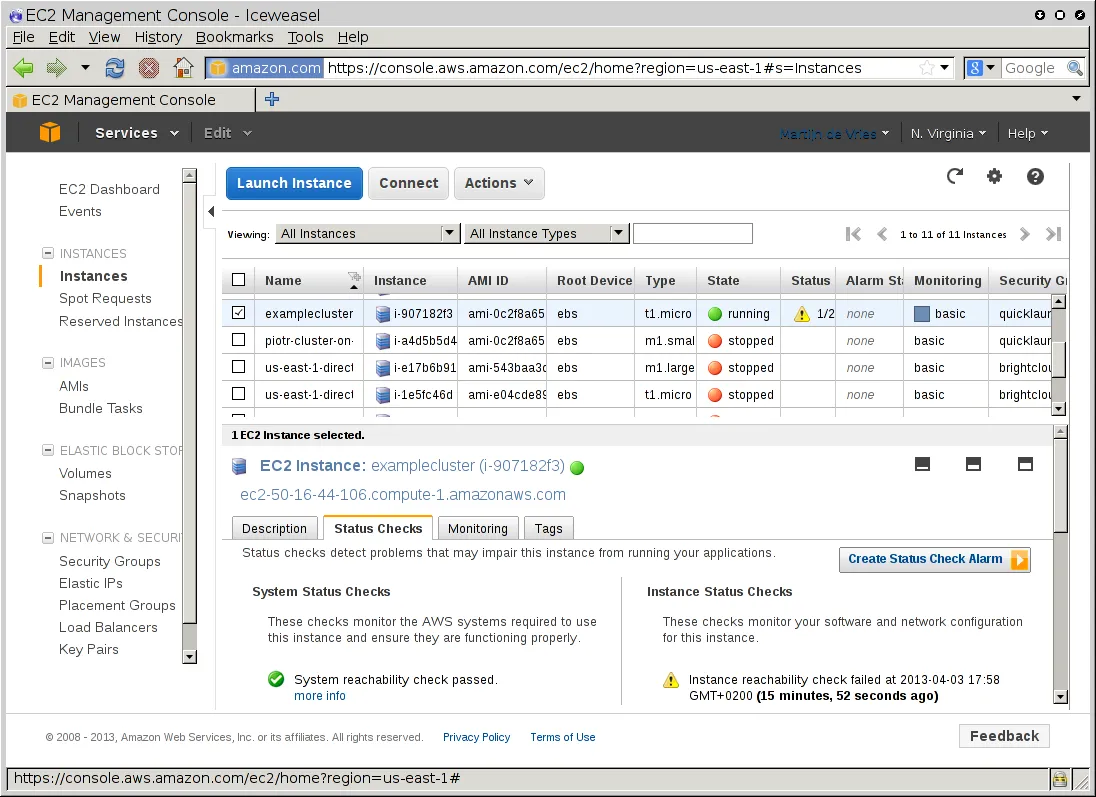Open the question mark help icon
This screenshot has height=797, width=1096.
click(1035, 176)
